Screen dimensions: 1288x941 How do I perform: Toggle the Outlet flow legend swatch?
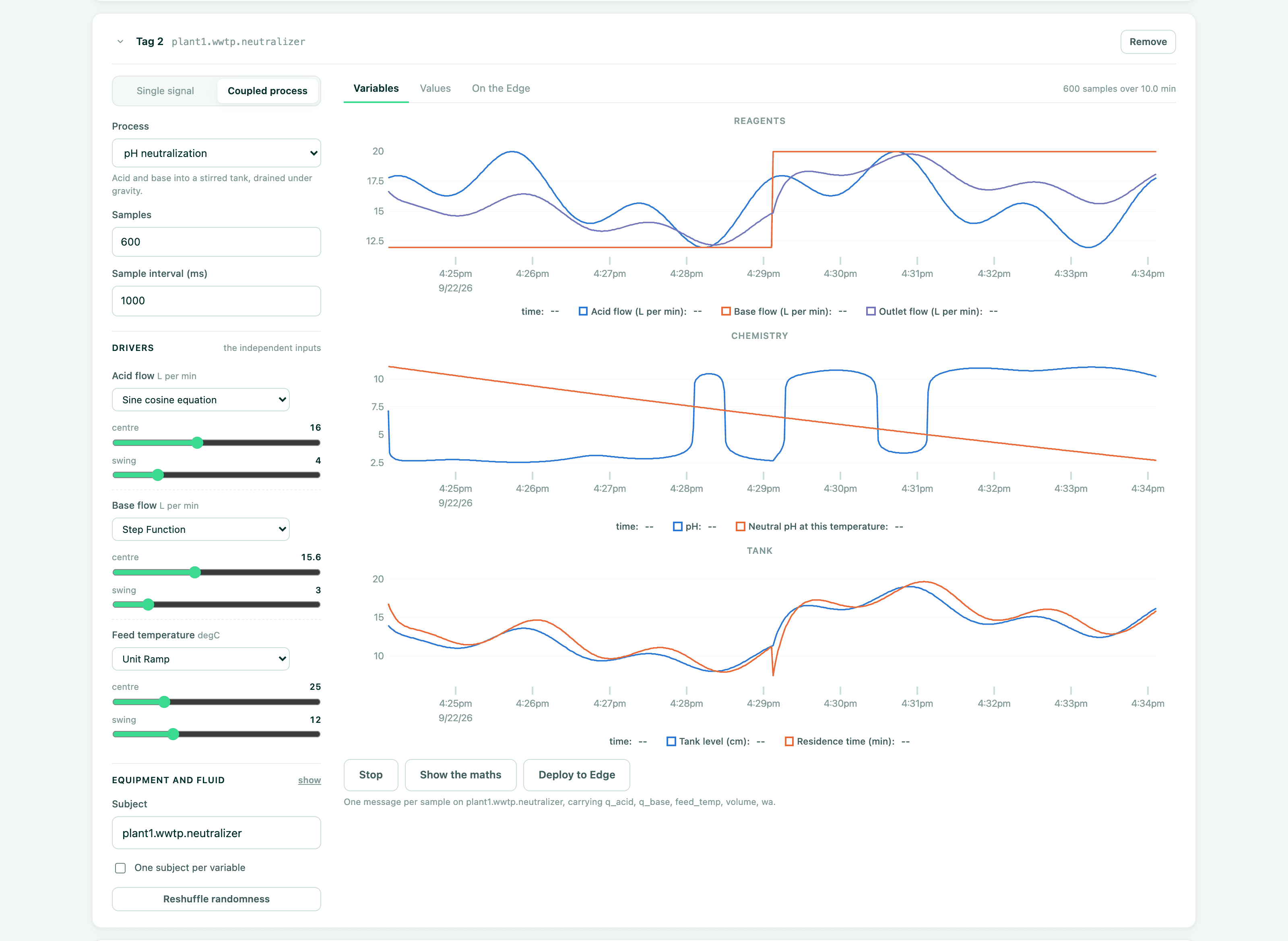[x=871, y=312]
